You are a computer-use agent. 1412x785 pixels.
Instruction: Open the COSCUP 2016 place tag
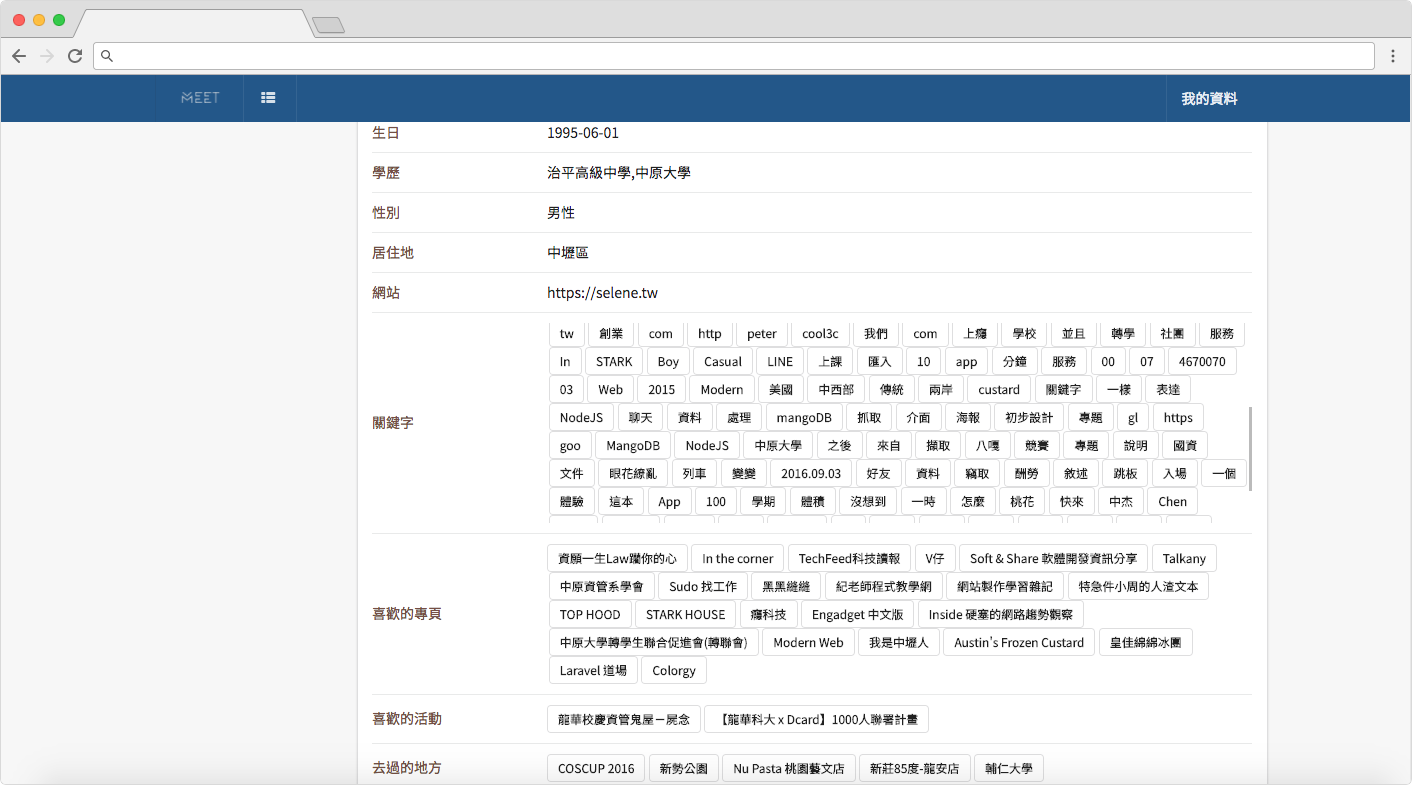pyautogui.click(x=596, y=769)
